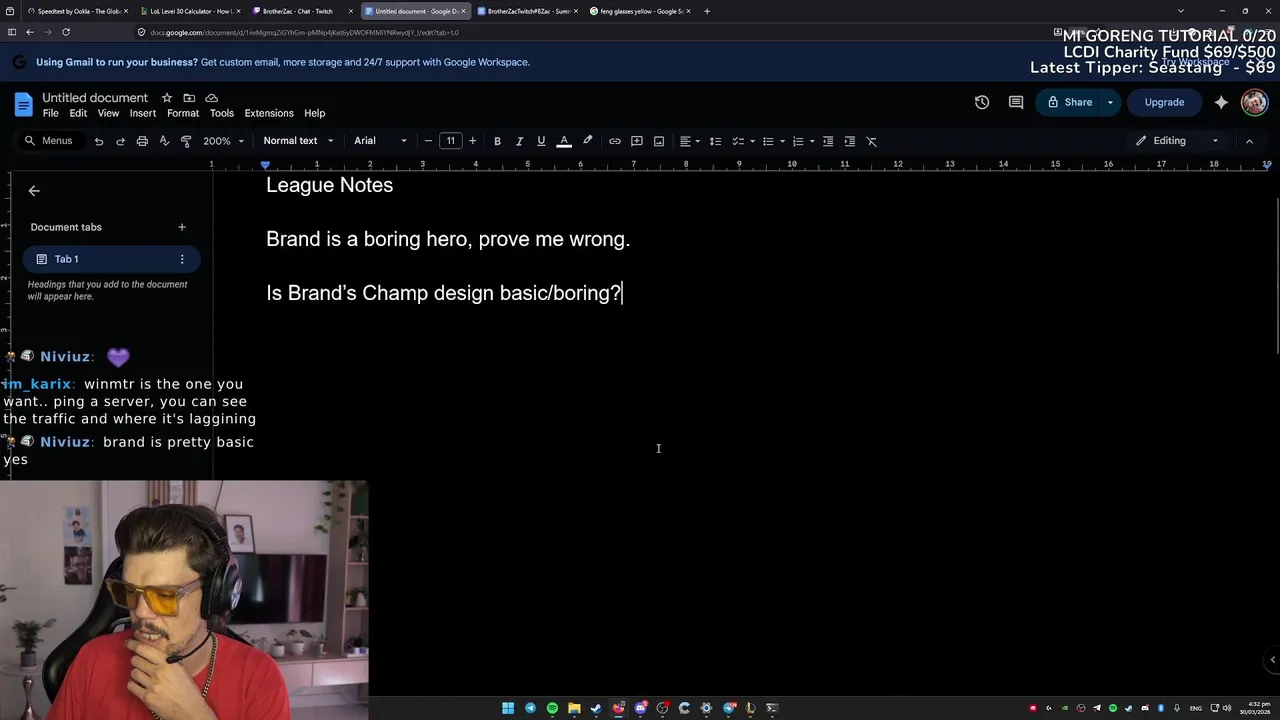Clear formatting from selected text
The image size is (1280, 720).
tap(872, 141)
